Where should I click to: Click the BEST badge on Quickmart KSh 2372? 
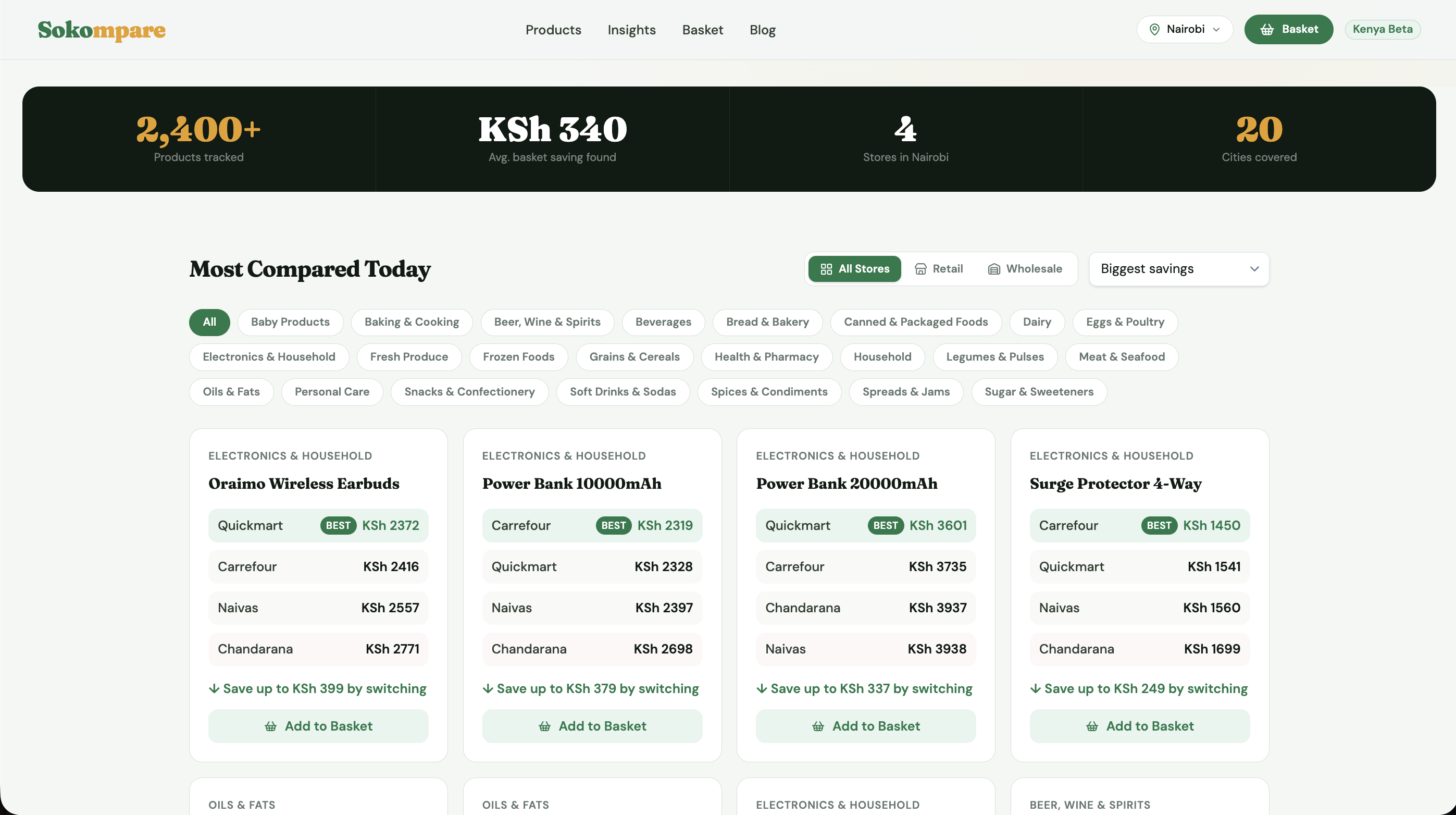(x=338, y=525)
